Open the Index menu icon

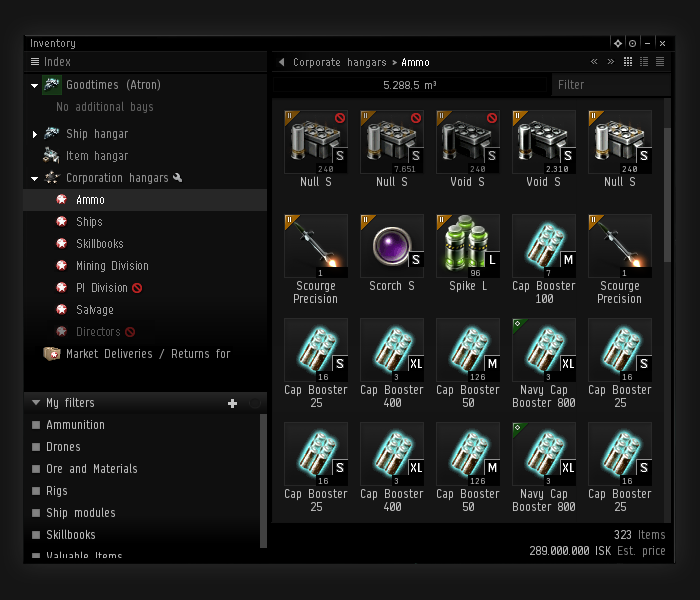click(x=35, y=62)
